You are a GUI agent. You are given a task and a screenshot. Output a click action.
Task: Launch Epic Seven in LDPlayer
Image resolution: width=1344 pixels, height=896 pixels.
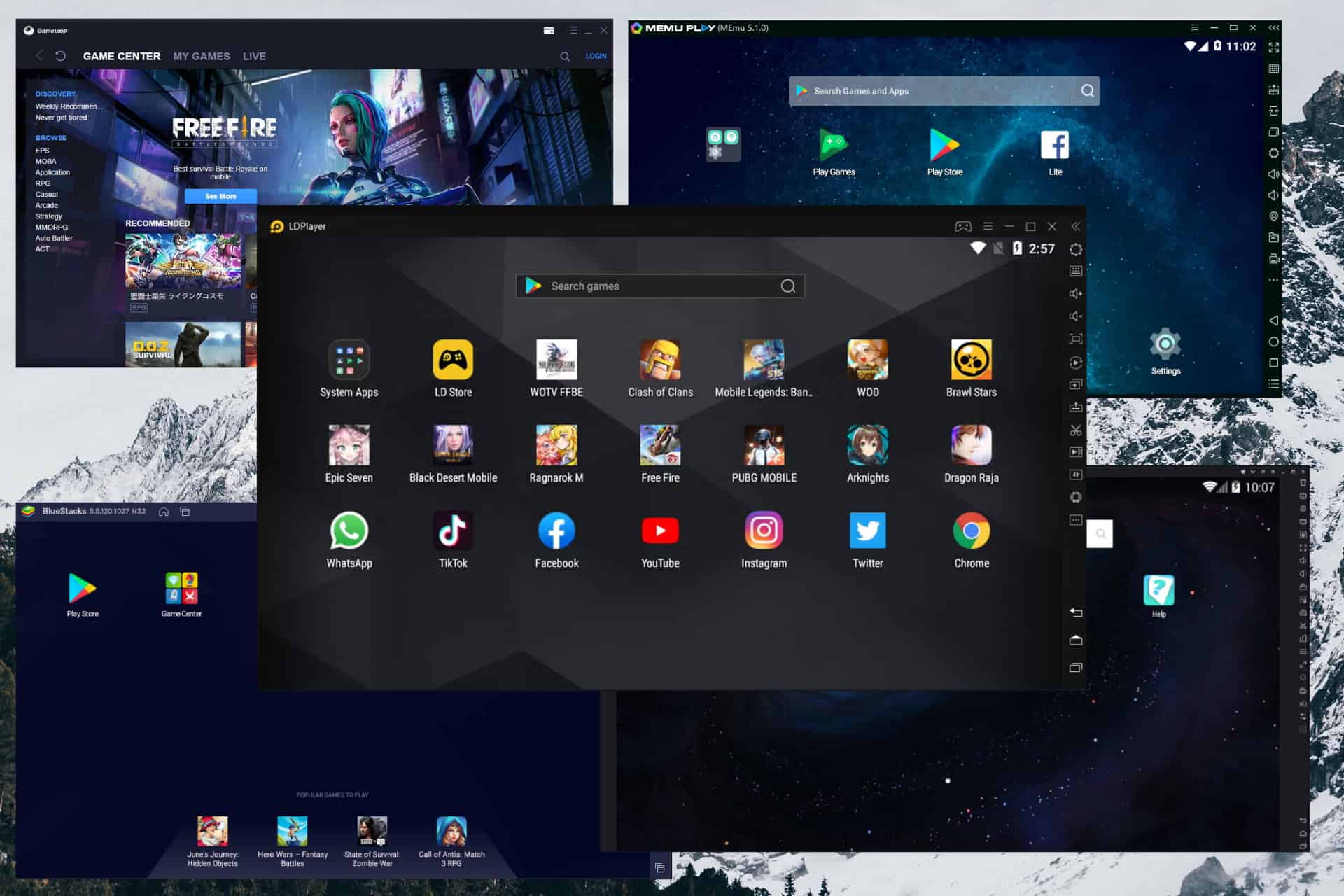tap(349, 445)
